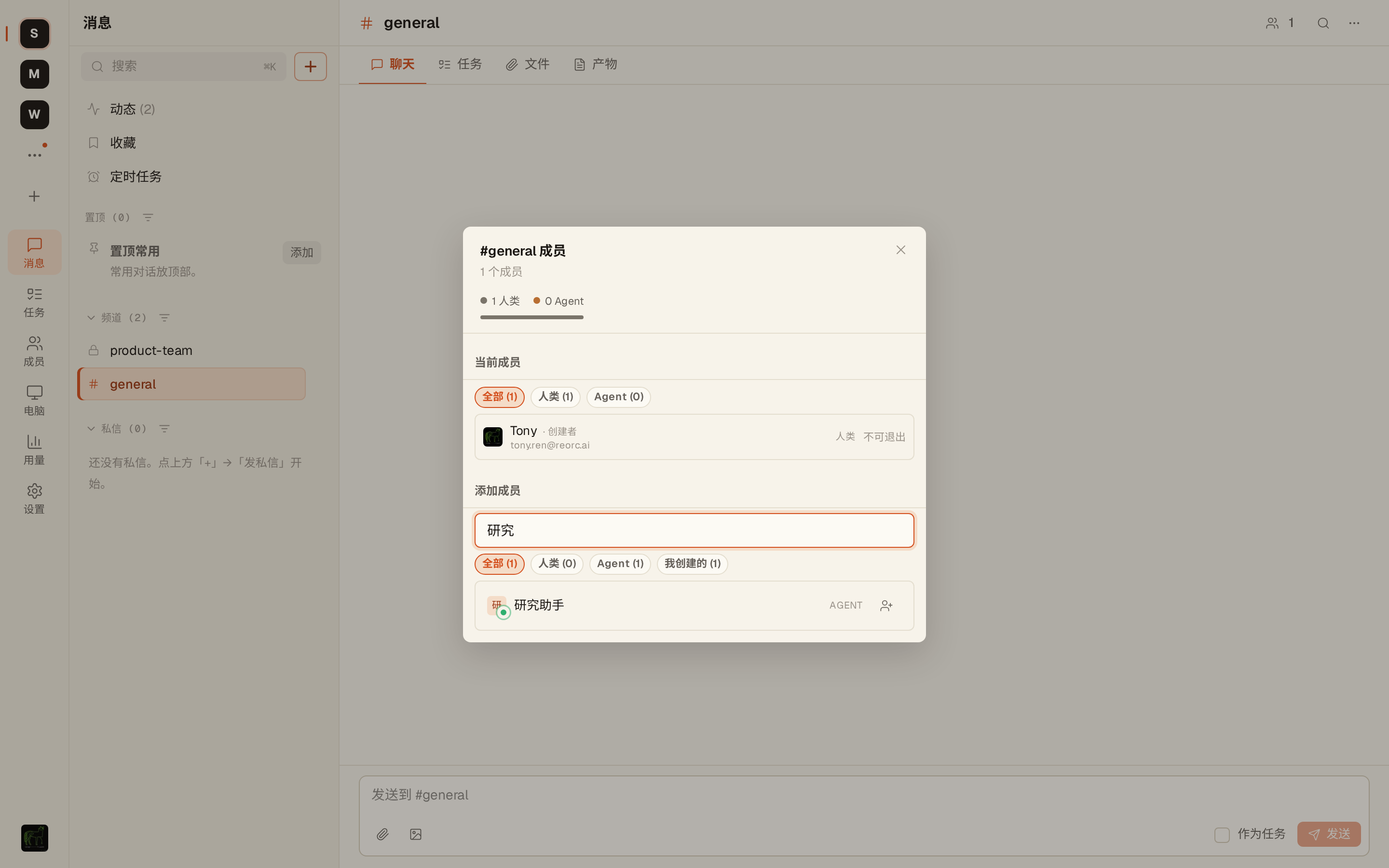This screenshot has height=868, width=1389.
Task: Click the channel search magnifier icon
Action: pyautogui.click(x=1323, y=23)
